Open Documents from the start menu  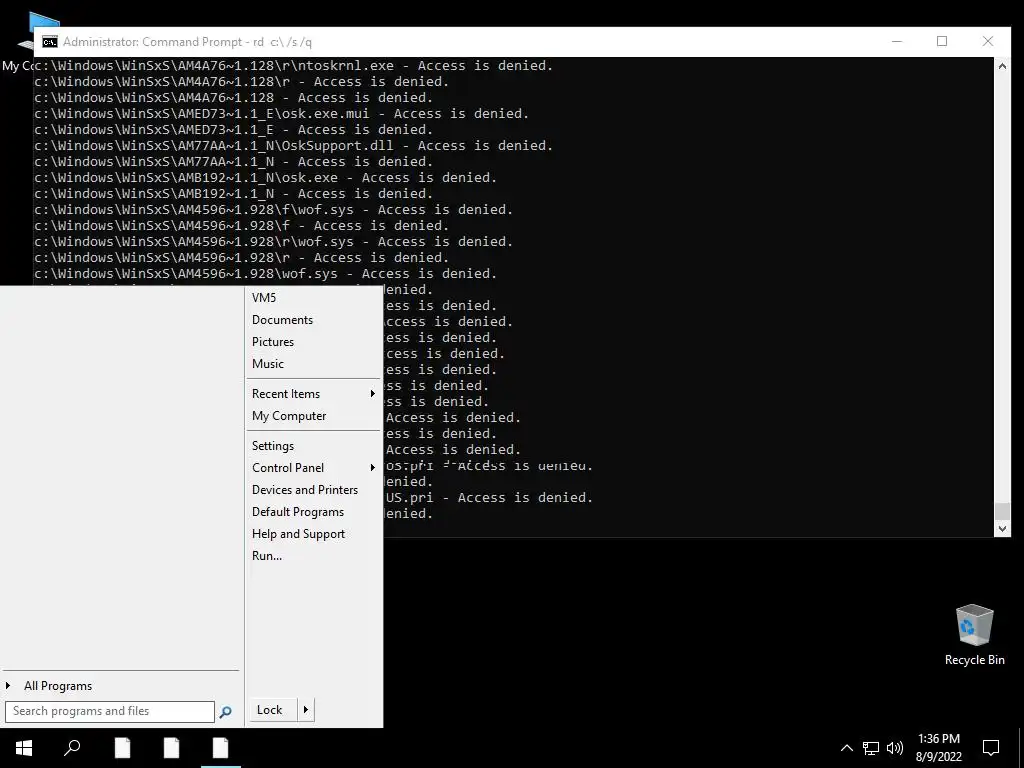click(x=282, y=320)
